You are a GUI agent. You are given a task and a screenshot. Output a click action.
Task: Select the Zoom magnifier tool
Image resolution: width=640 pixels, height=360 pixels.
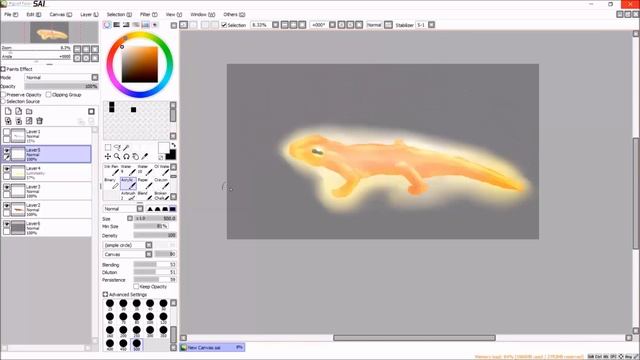tap(117, 156)
